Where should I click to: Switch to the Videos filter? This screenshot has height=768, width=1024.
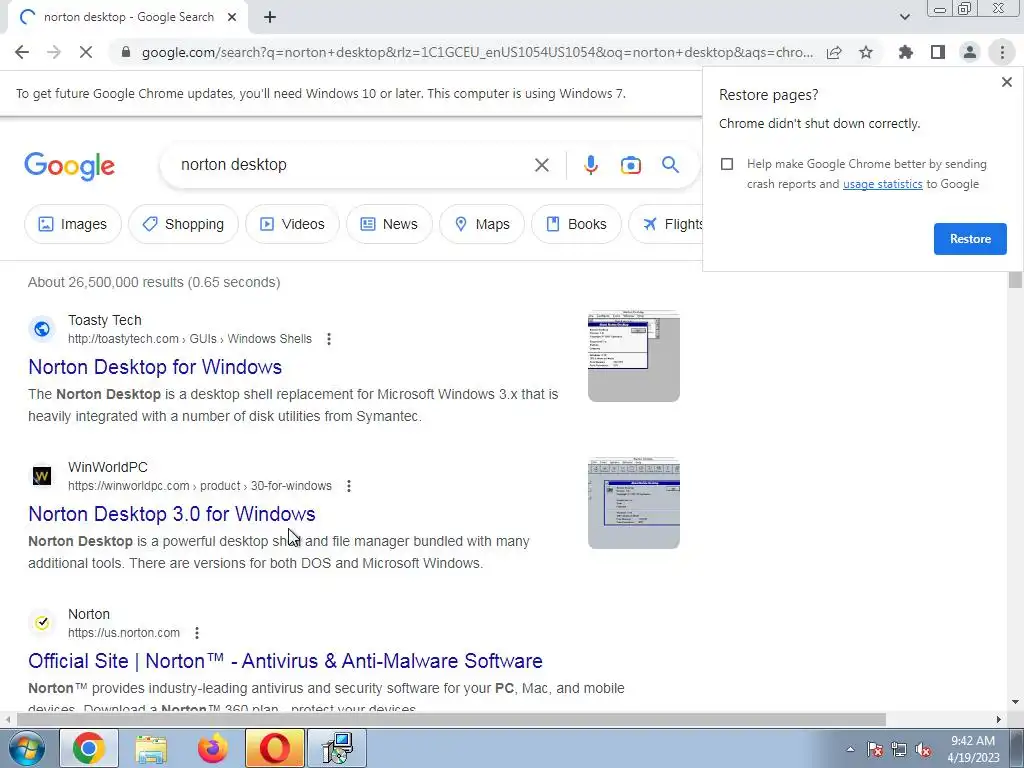point(292,224)
